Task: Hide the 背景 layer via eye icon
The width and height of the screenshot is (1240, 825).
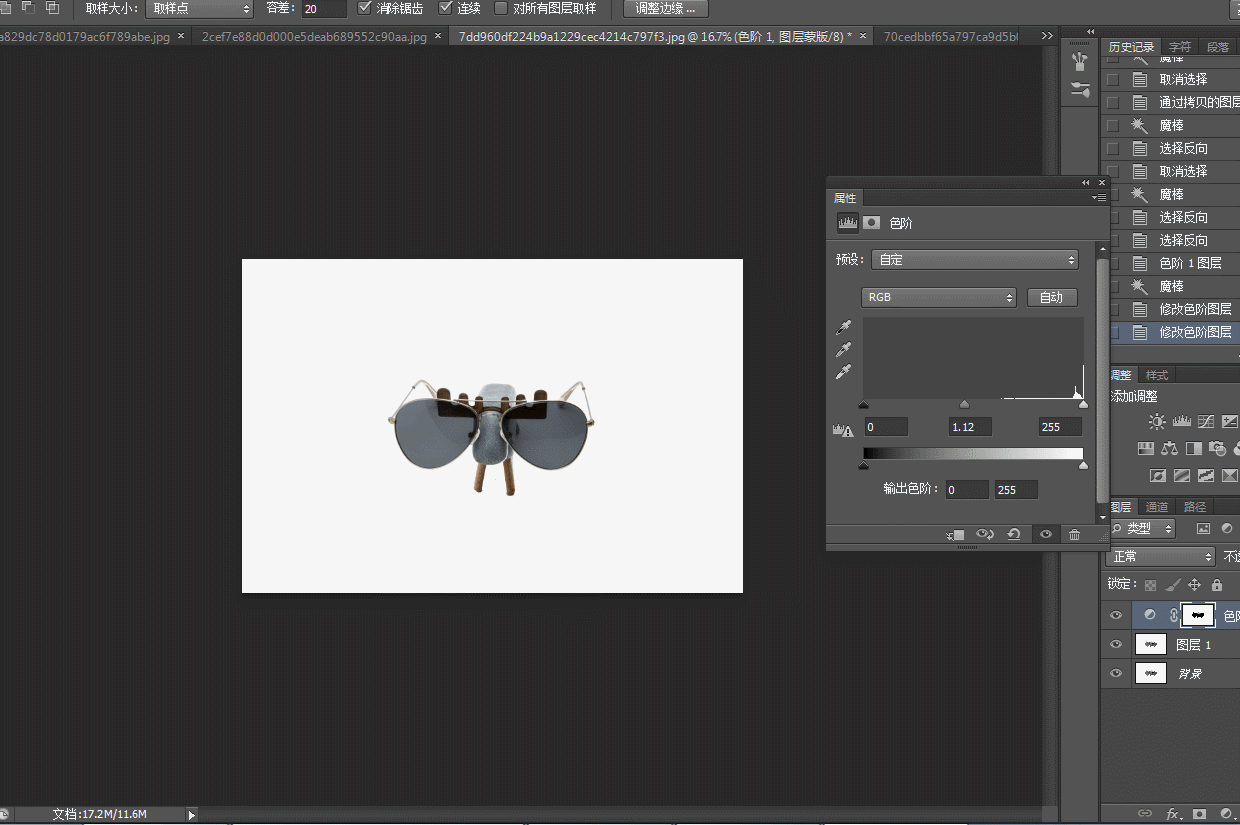Action: [x=1116, y=674]
